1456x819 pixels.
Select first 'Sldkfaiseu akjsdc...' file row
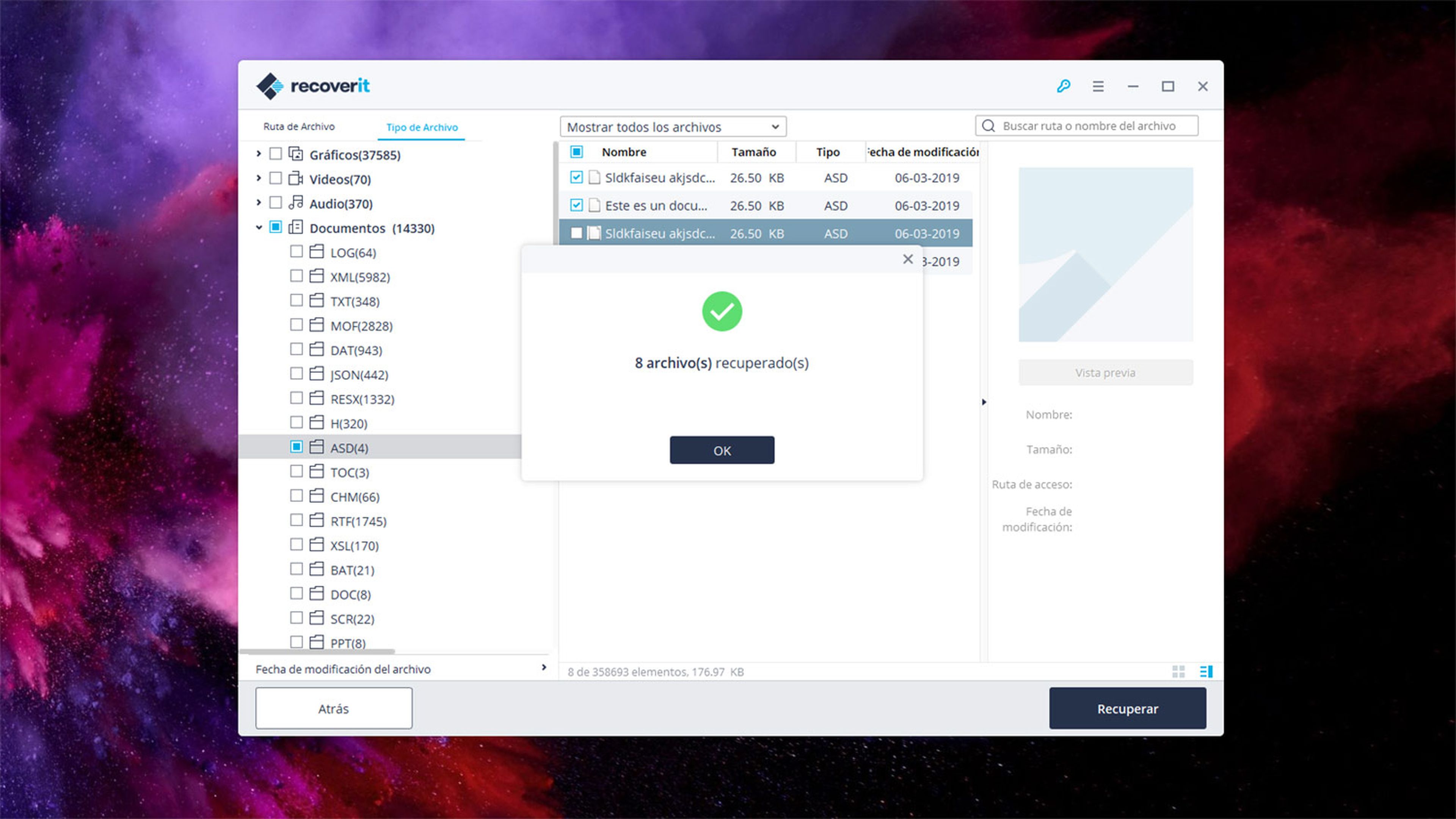(766, 177)
